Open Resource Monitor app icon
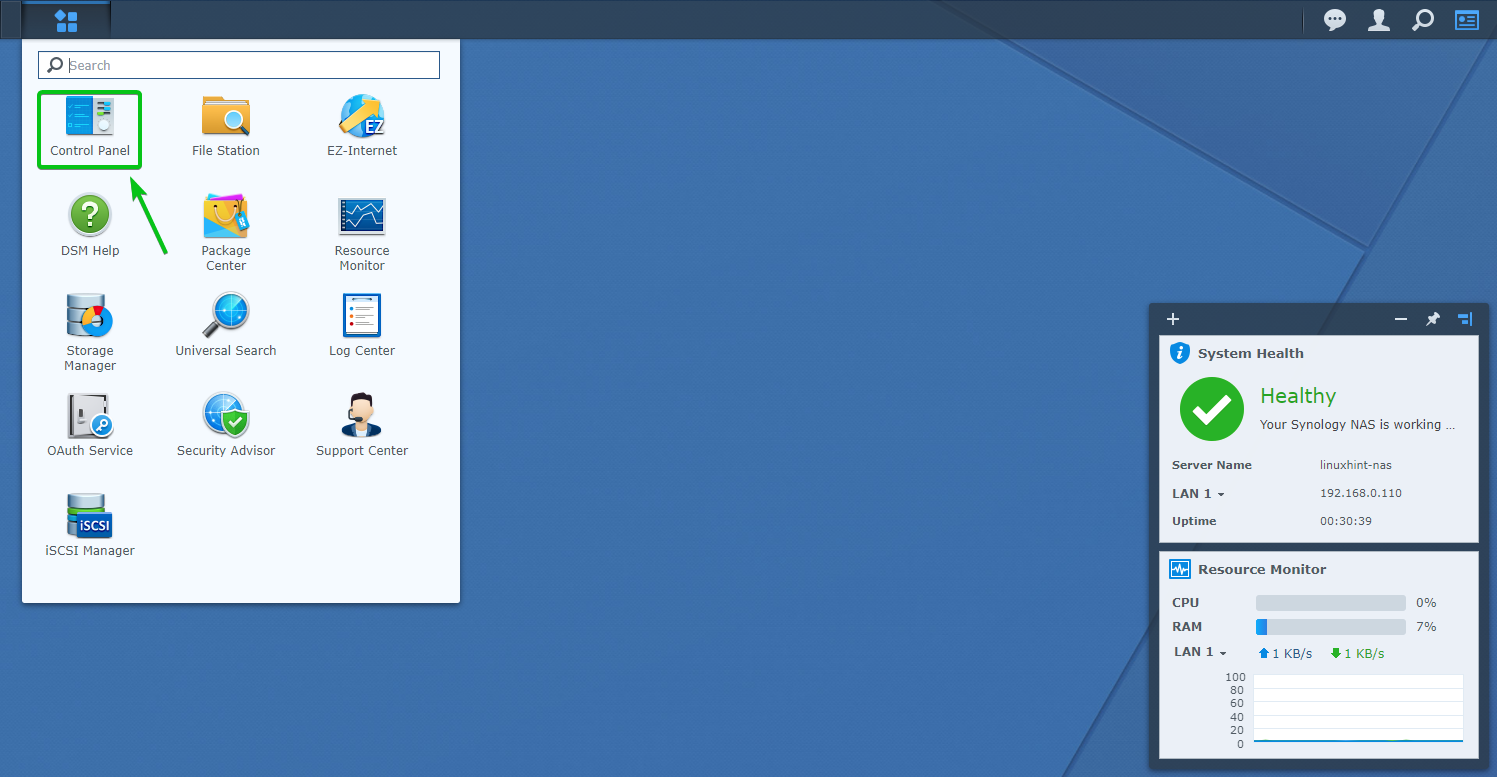 click(362, 233)
